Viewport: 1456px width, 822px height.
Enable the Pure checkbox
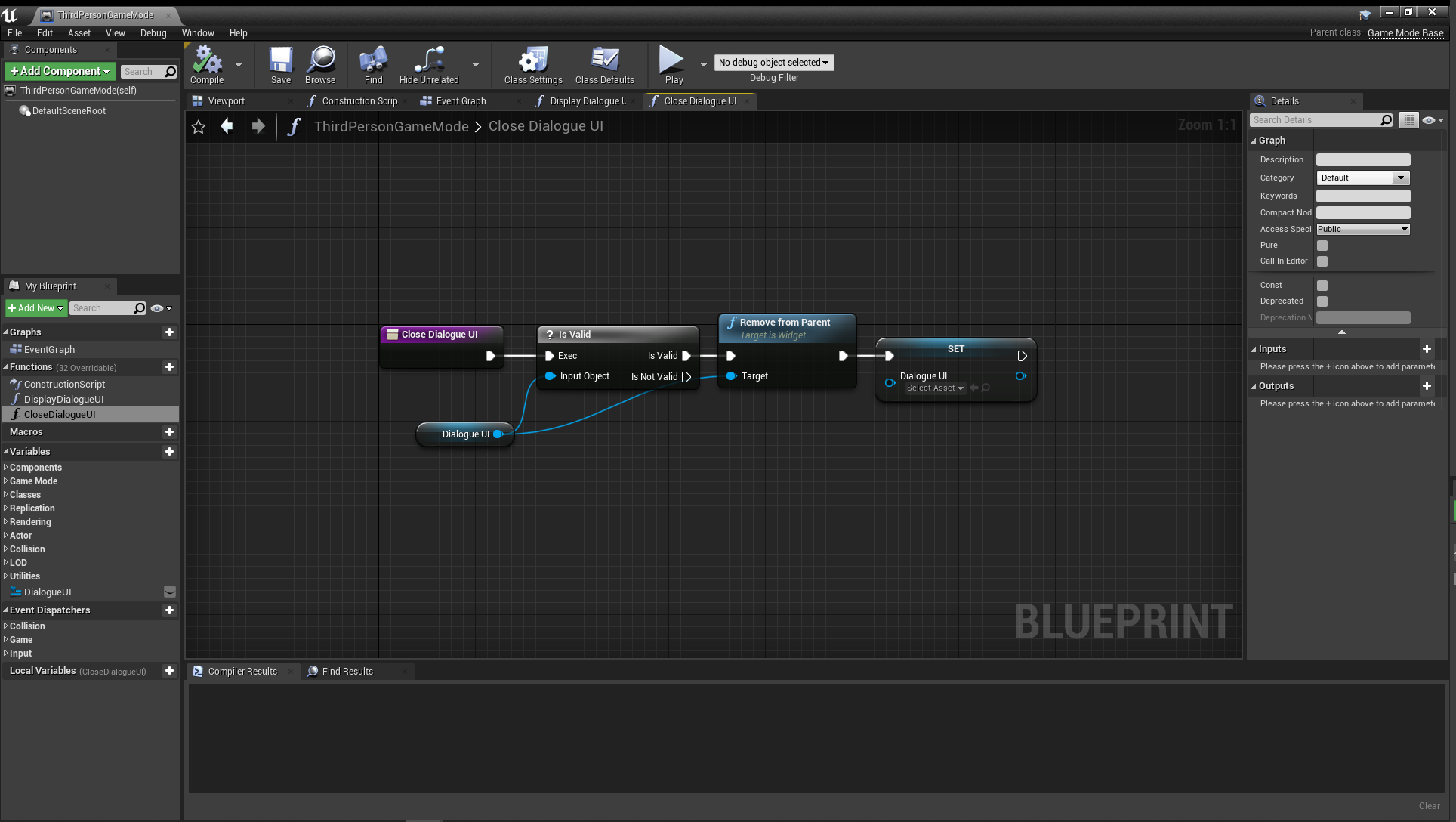(x=1322, y=246)
